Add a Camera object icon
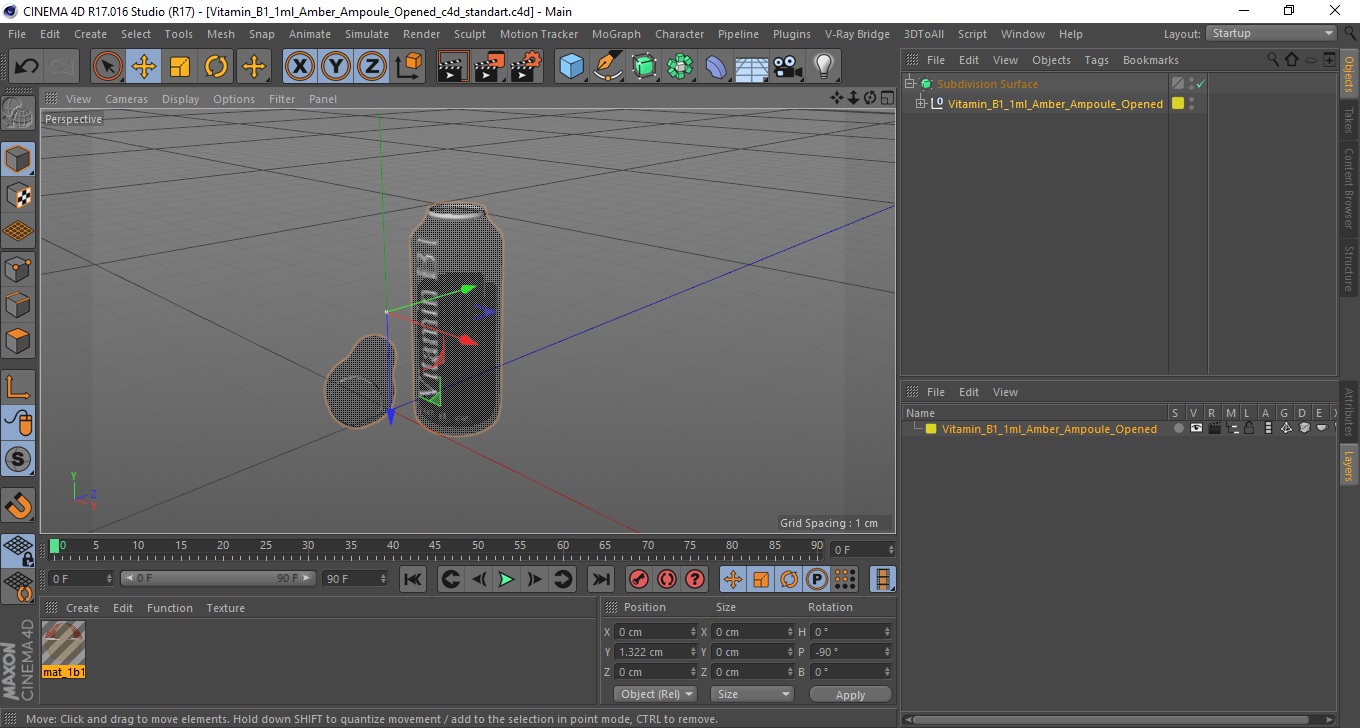 click(788, 67)
